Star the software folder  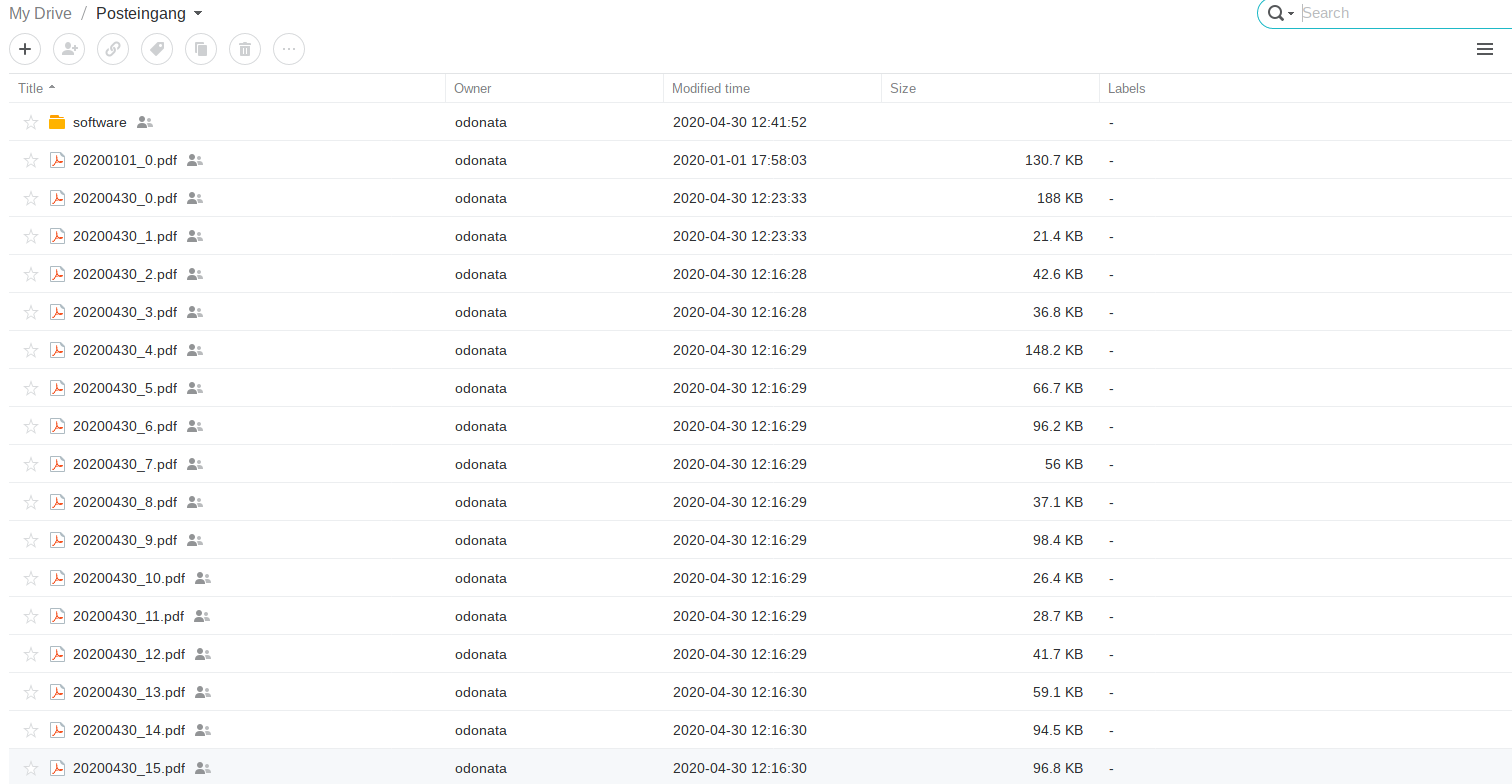(x=31, y=122)
